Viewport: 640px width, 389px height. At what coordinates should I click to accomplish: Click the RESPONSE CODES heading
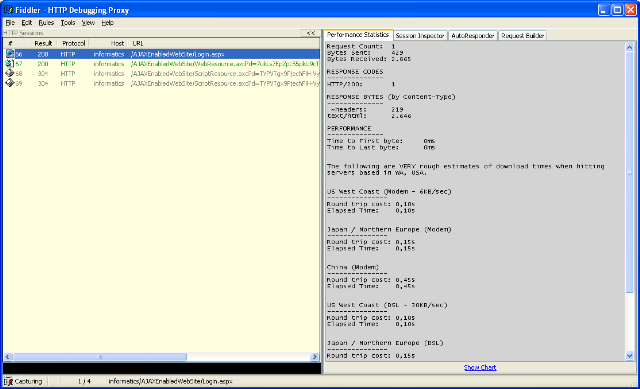355,71
